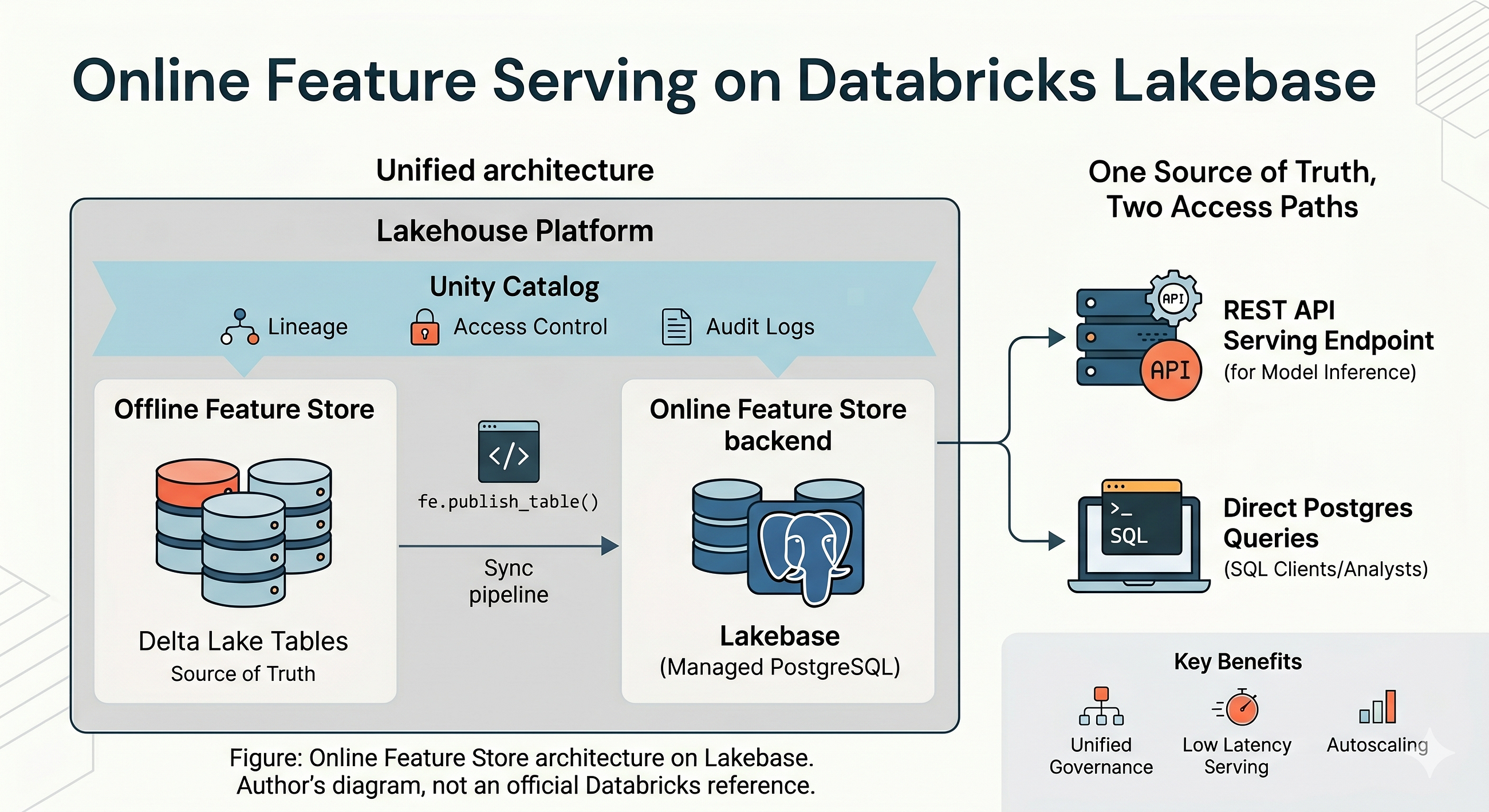Click the 'Lineage' label
Viewport: 1489px width, 812px height.
click(308, 327)
